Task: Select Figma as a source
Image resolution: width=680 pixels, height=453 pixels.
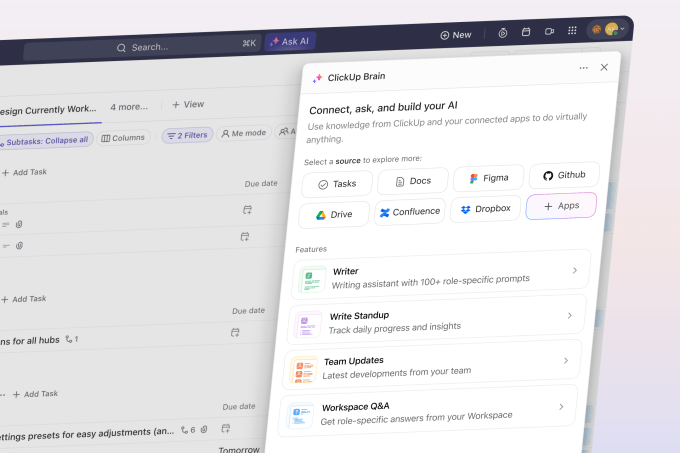Action: pos(488,179)
